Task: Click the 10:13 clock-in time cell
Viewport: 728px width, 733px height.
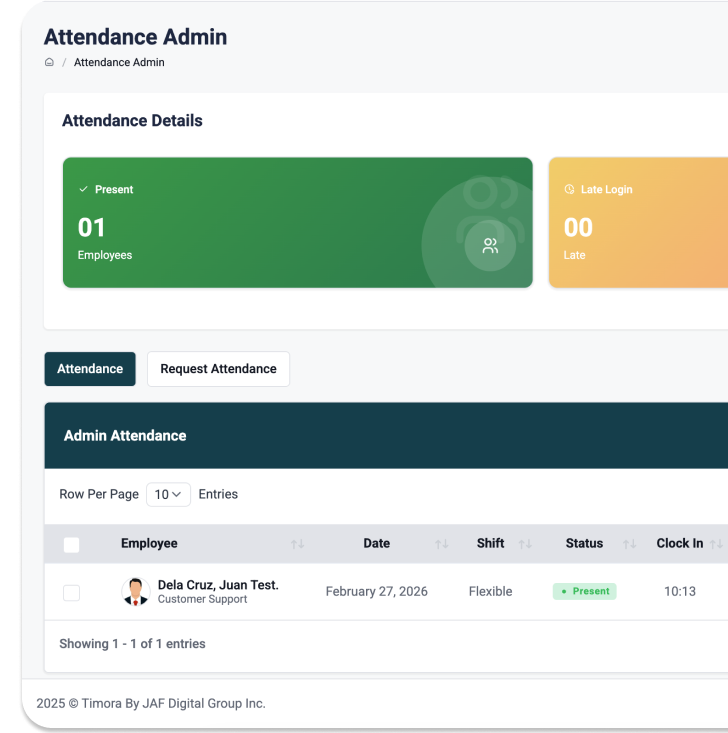Action: (x=680, y=591)
